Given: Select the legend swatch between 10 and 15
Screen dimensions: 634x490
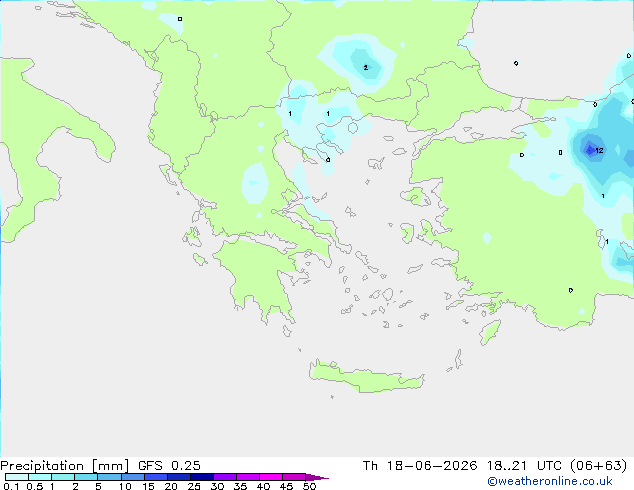Looking at the screenshot, I should click(132, 477).
